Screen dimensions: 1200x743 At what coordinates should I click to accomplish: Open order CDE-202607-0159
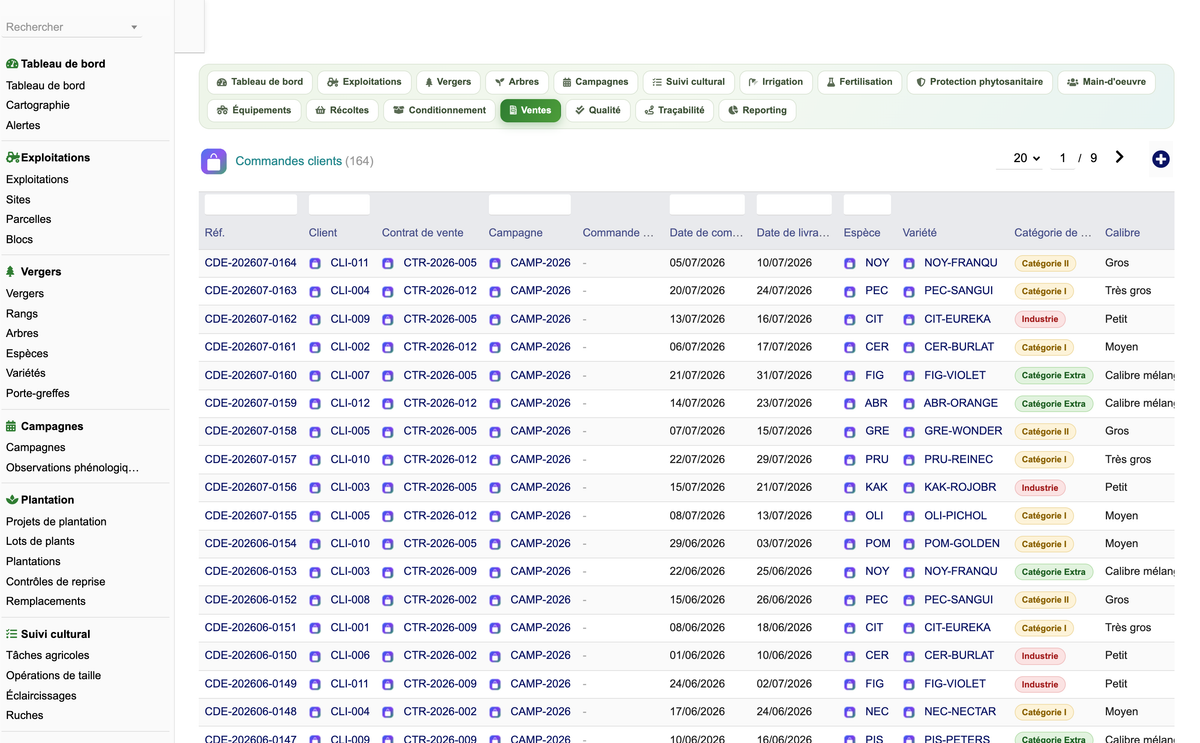pyautogui.click(x=251, y=403)
